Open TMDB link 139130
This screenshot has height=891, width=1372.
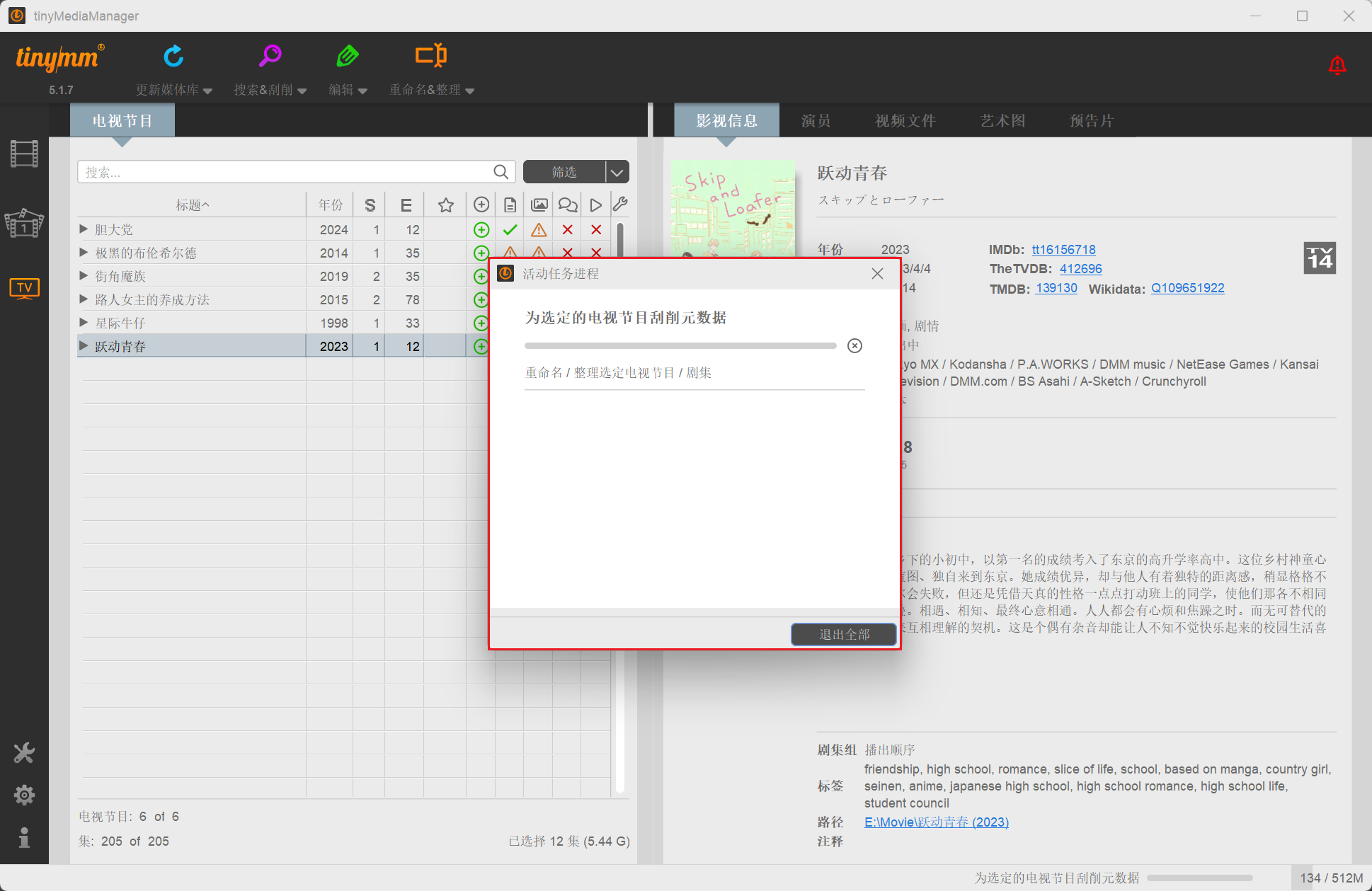pos(1056,288)
